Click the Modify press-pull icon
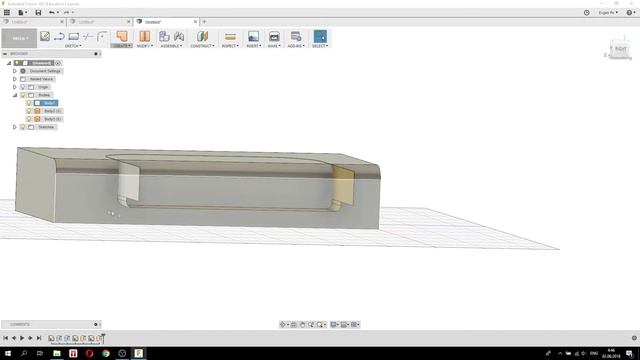Image resolution: width=640 pixels, height=360 pixels. click(144, 36)
